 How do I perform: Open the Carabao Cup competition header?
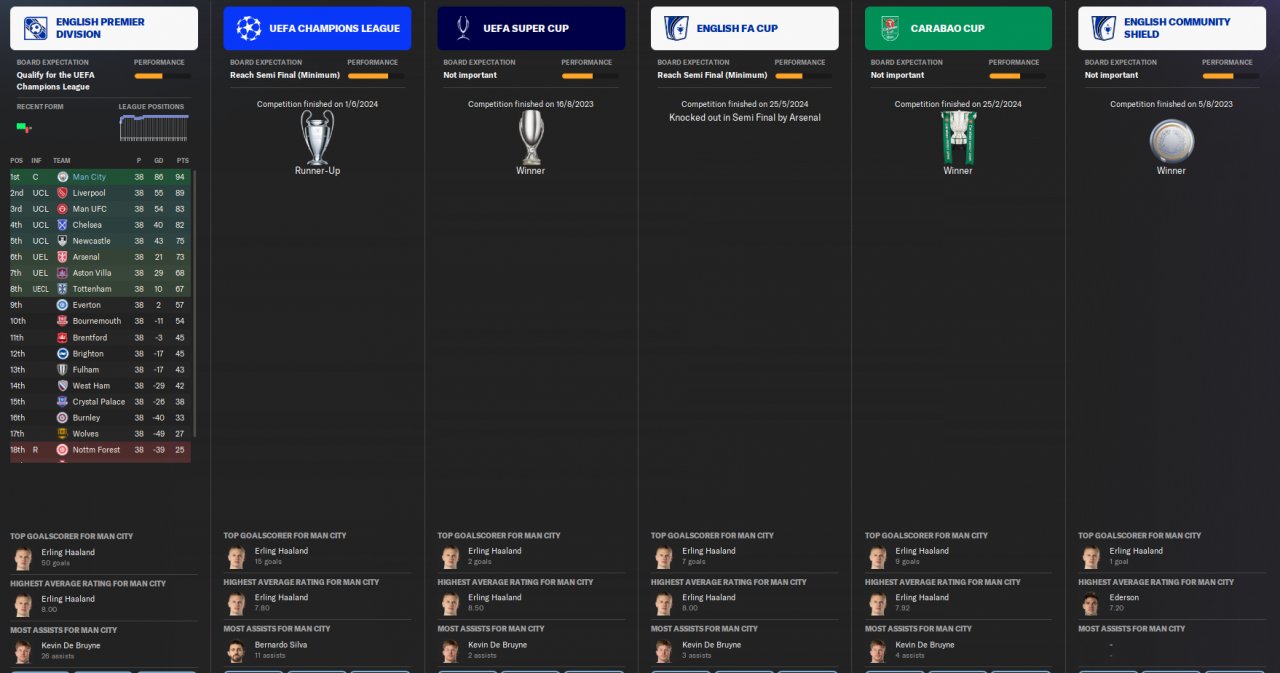click(x=958, y=28)
